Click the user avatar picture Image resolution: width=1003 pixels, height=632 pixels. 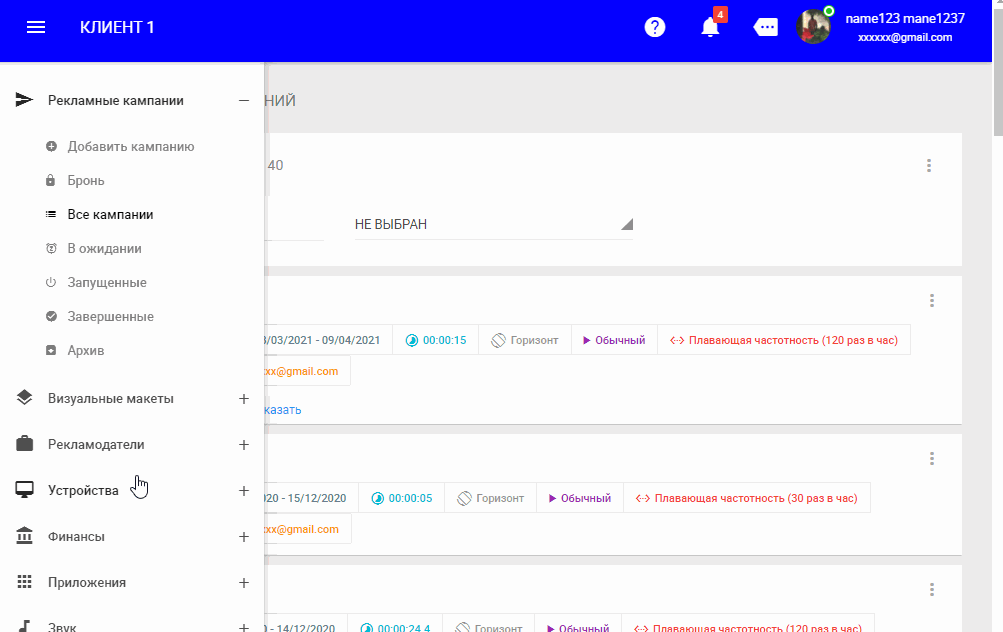pos(813,27)
